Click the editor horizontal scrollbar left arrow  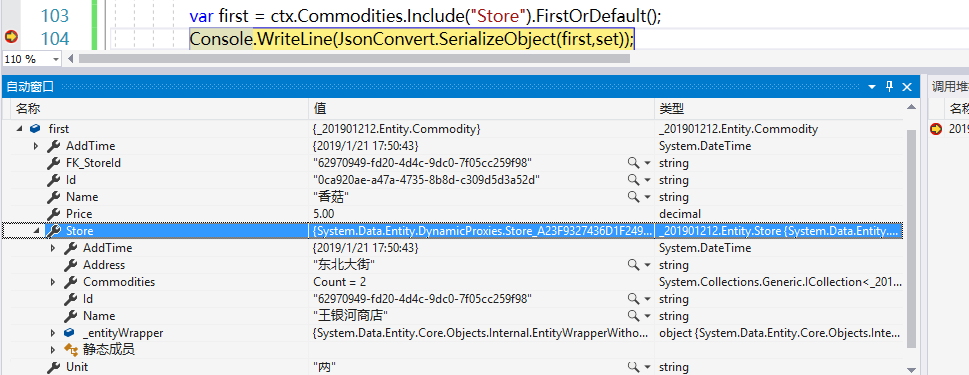coord(70,59)
